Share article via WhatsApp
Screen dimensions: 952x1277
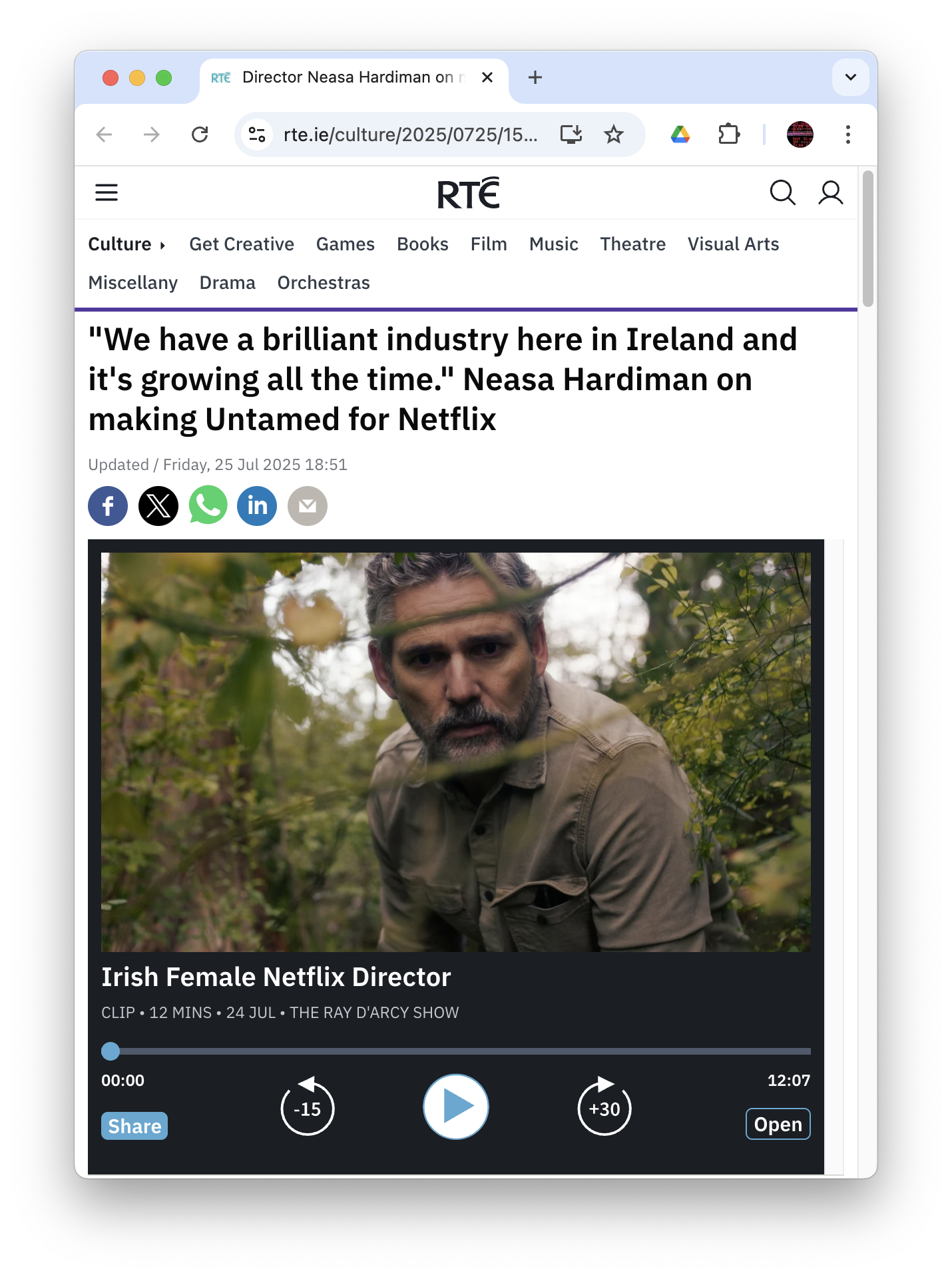click(208, 506)
